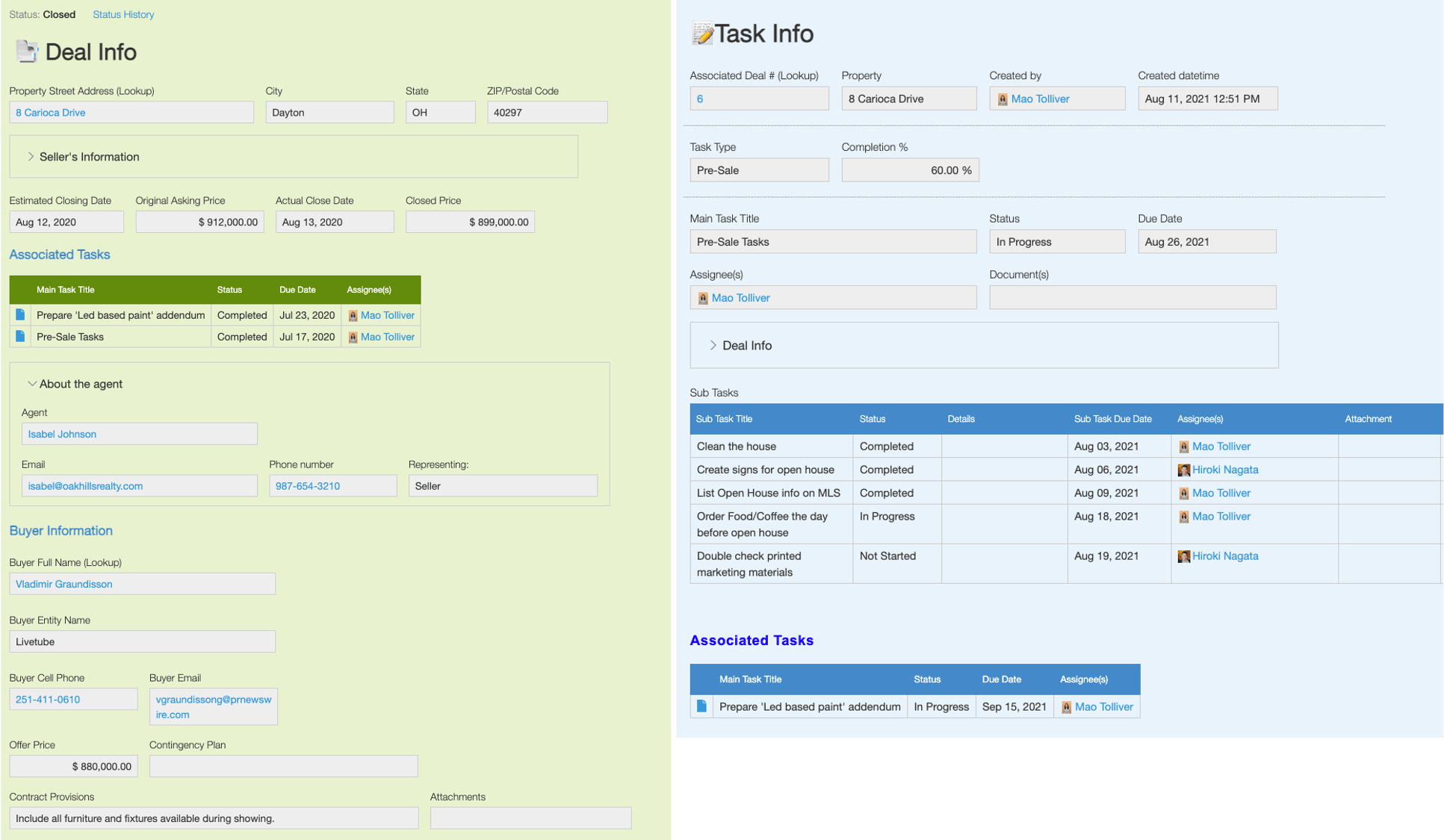
Task: Click the Deal Info document icon
Action: (27, 51)
